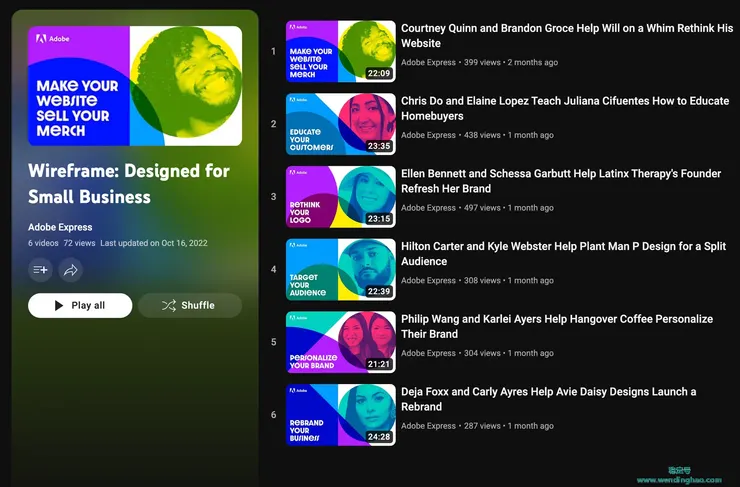Click Adobe Express channel under first video
The width and height of the screenshot is (740, 487).
[428, 62]
